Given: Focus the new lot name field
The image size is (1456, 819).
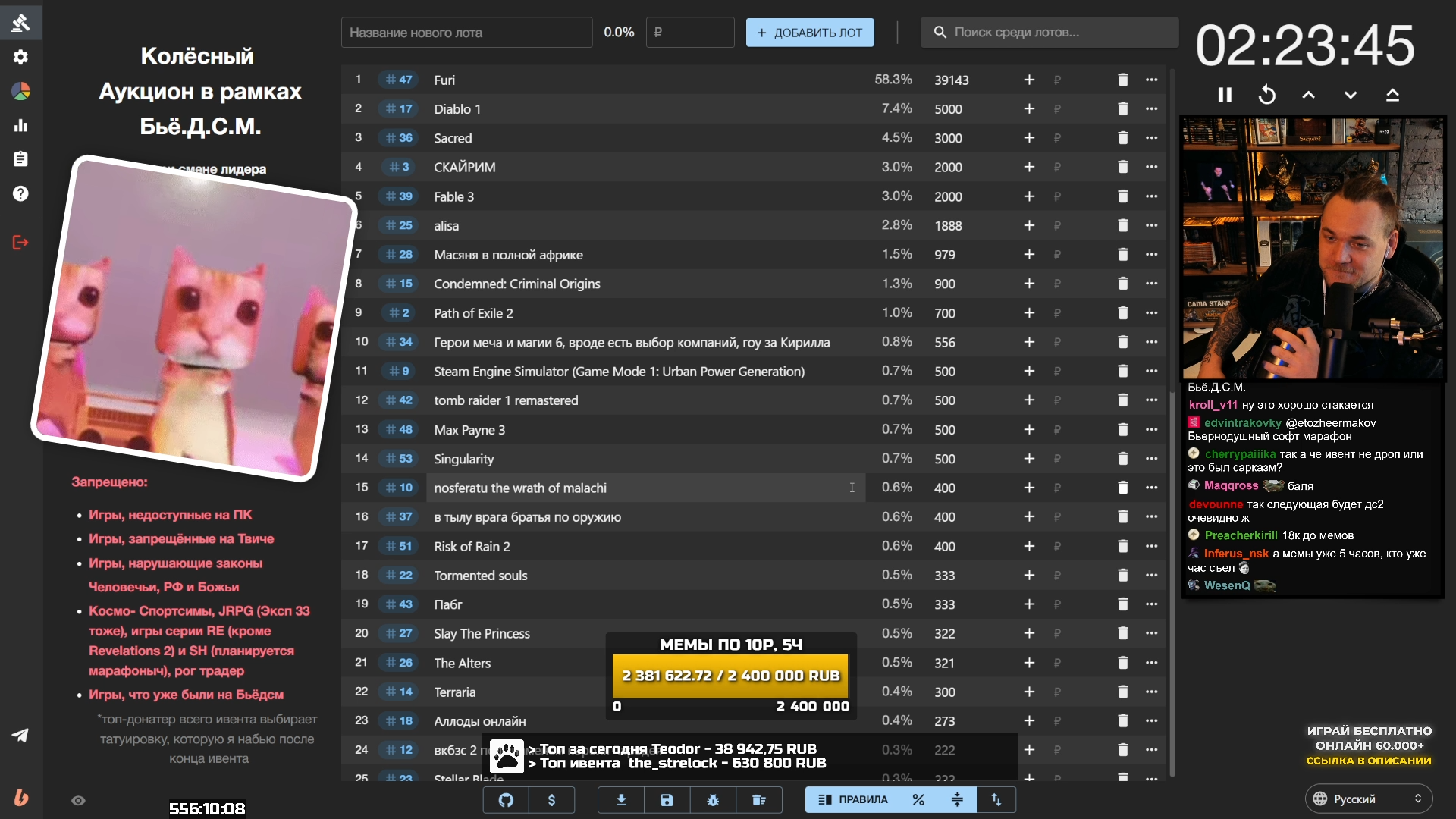Looking at the screenshot, I should (x=466, y=33).
